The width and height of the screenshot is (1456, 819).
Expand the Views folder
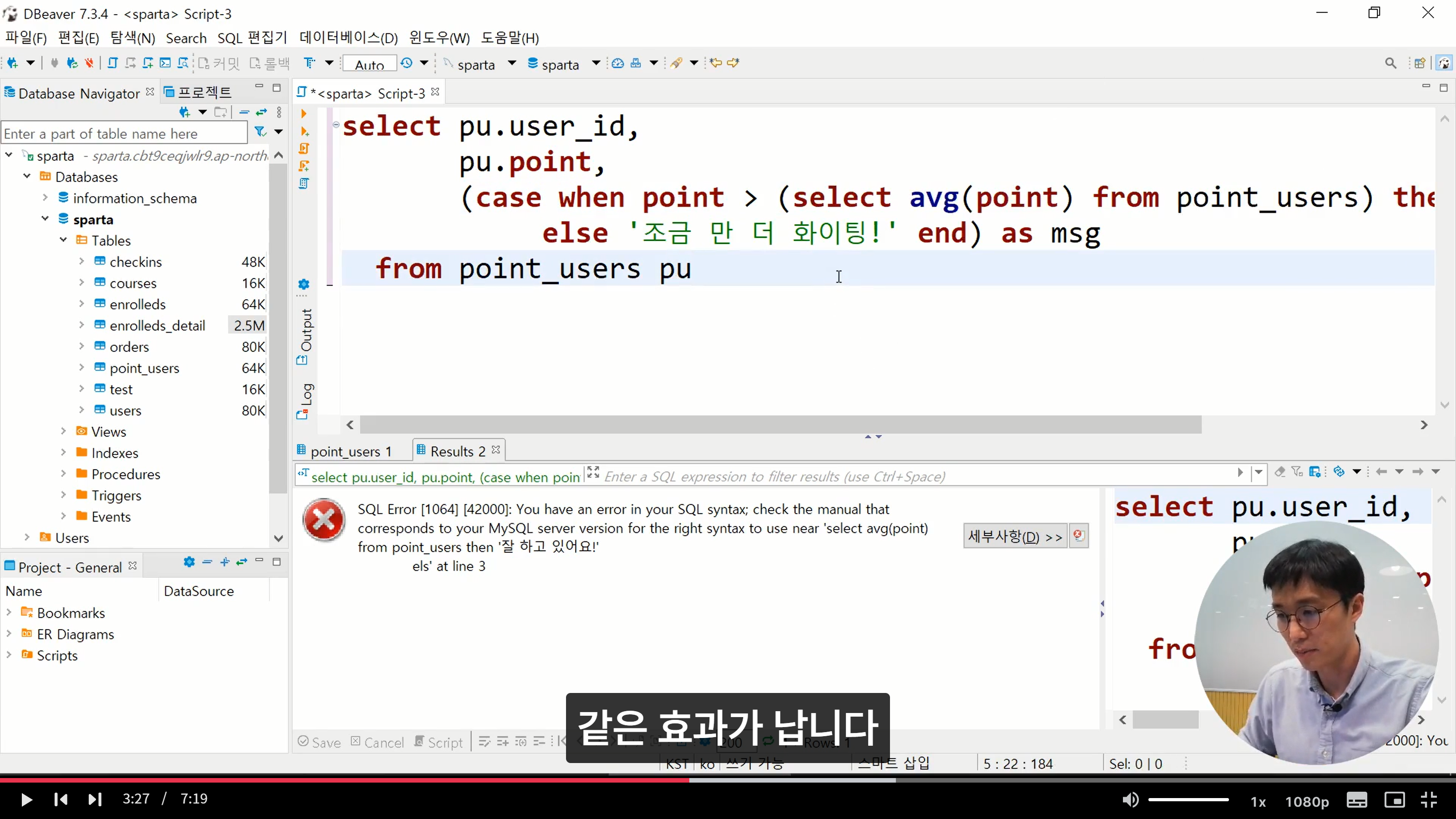(x=63, y=431)
